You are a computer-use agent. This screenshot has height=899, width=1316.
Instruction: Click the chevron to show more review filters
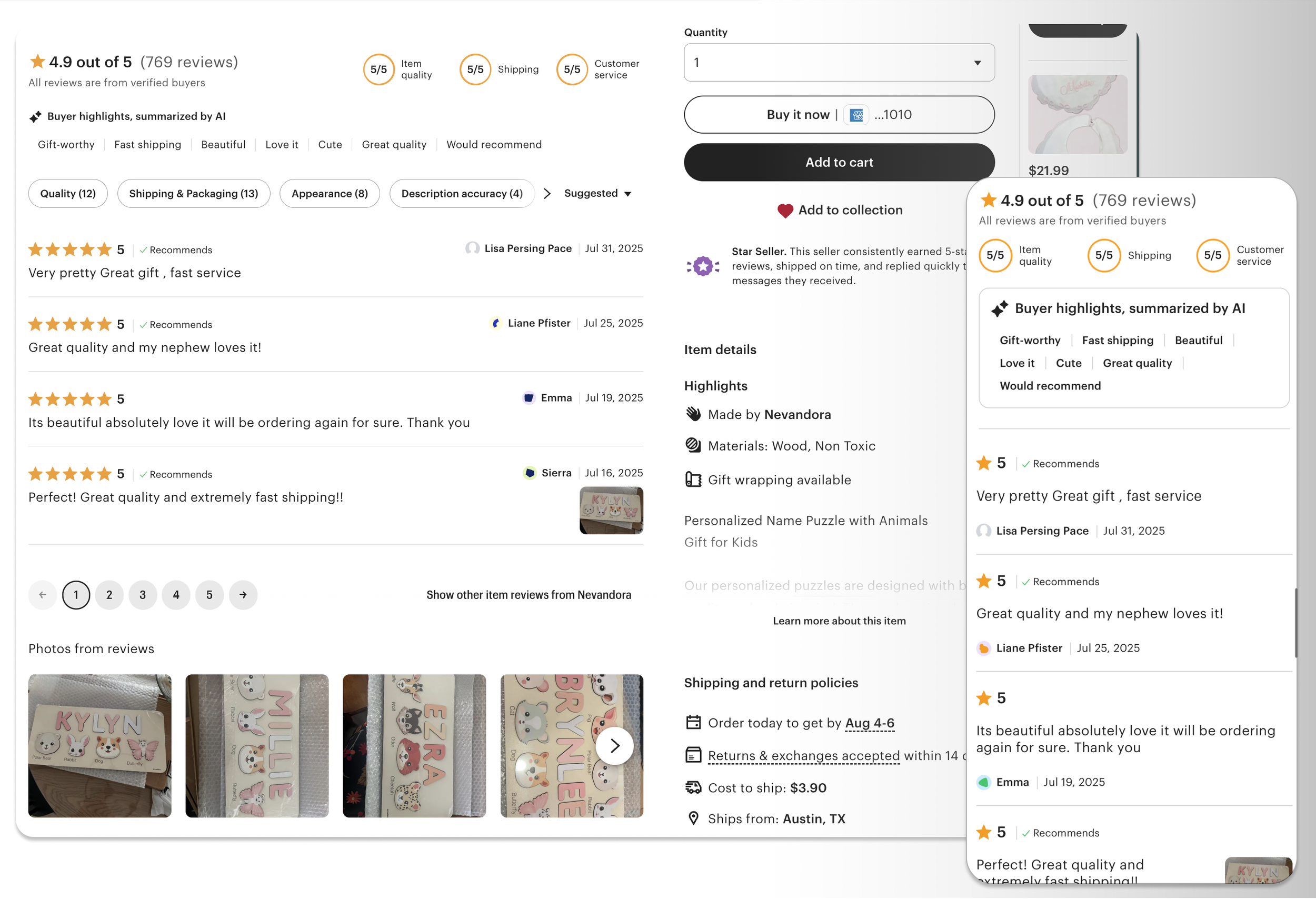[x=547, y=194]
